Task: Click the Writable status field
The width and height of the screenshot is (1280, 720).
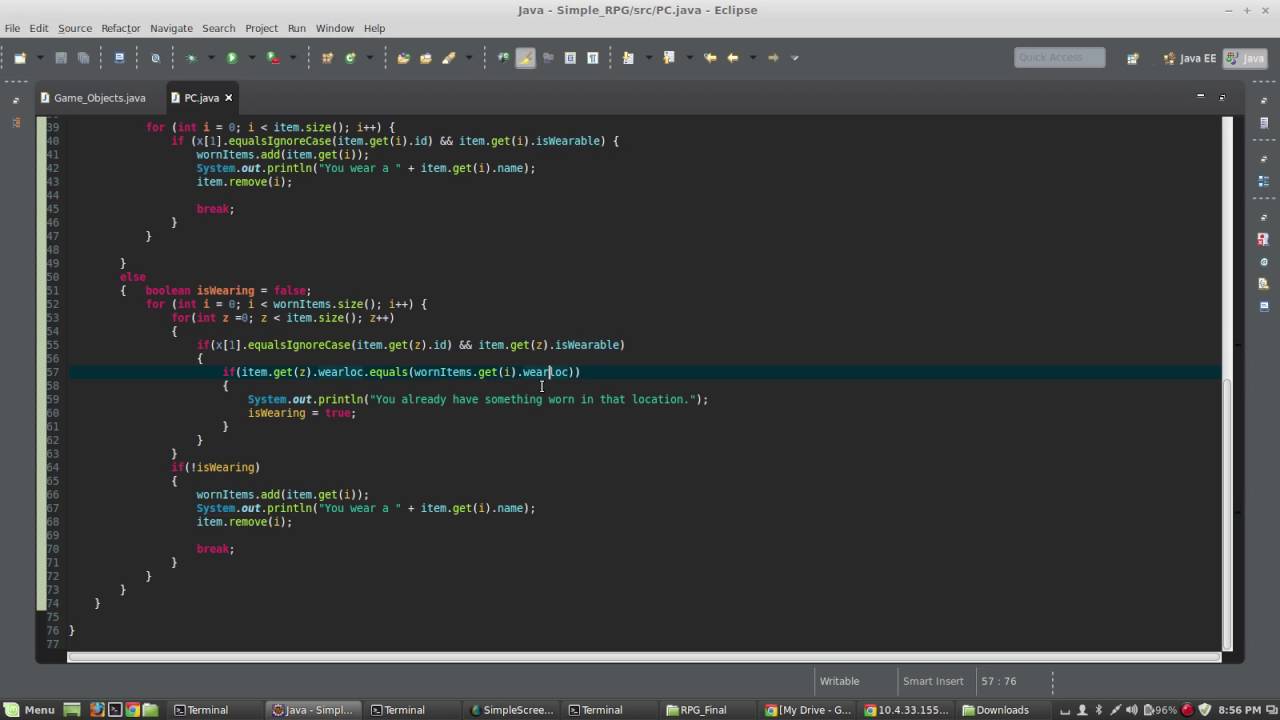Action: pyautogui.click(x=839, y=681)
